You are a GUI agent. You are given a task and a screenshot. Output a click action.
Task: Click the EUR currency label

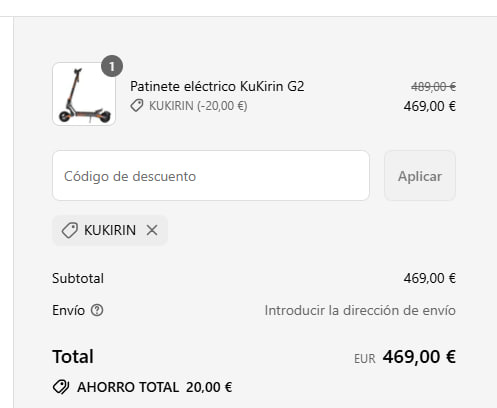(x=365, y=359)
